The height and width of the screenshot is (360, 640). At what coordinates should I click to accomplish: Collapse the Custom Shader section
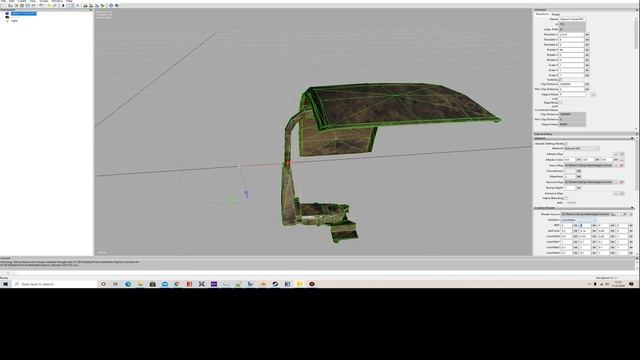(x=632, y=208)
